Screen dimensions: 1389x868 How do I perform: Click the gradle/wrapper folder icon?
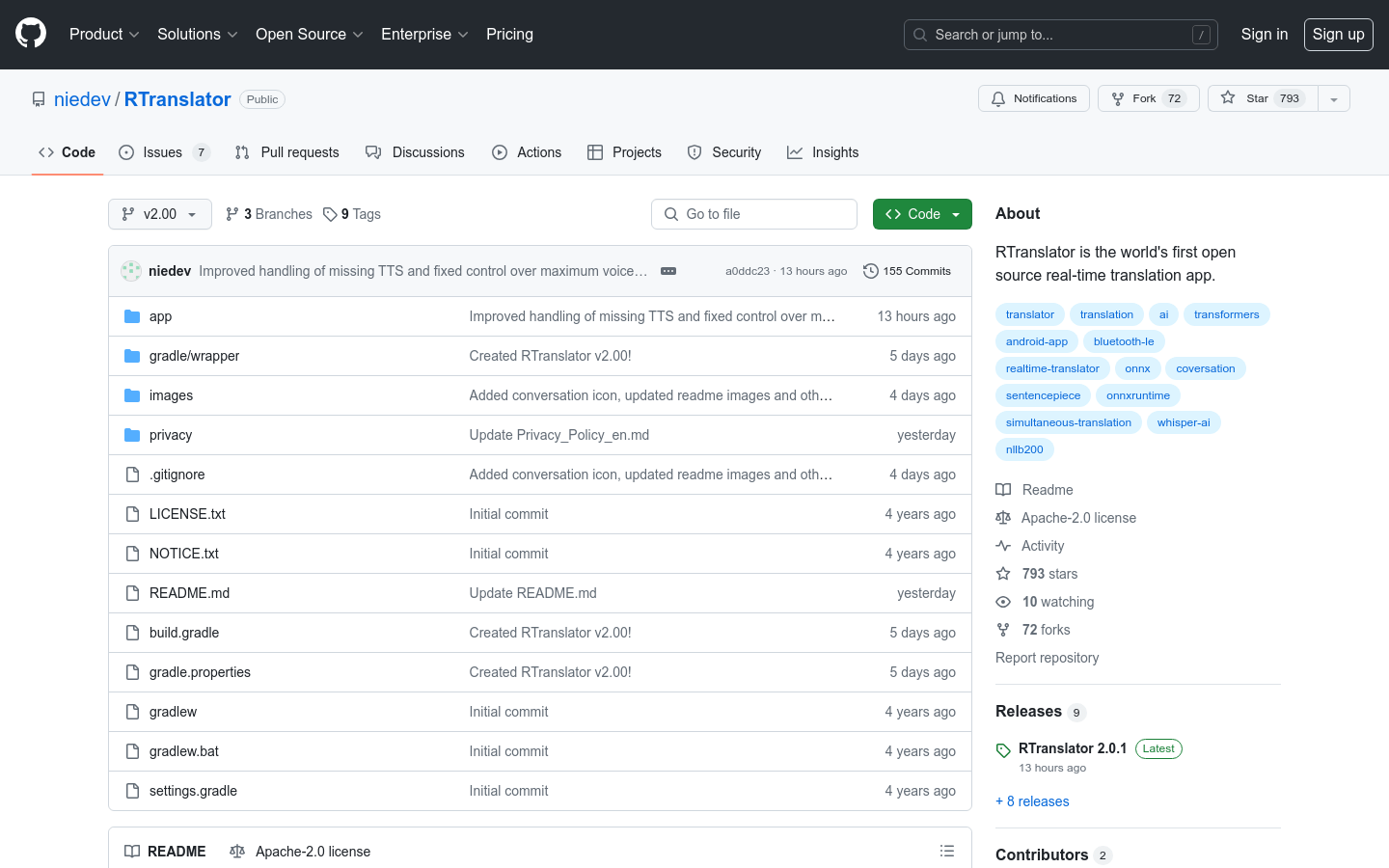tap(132, 356)
